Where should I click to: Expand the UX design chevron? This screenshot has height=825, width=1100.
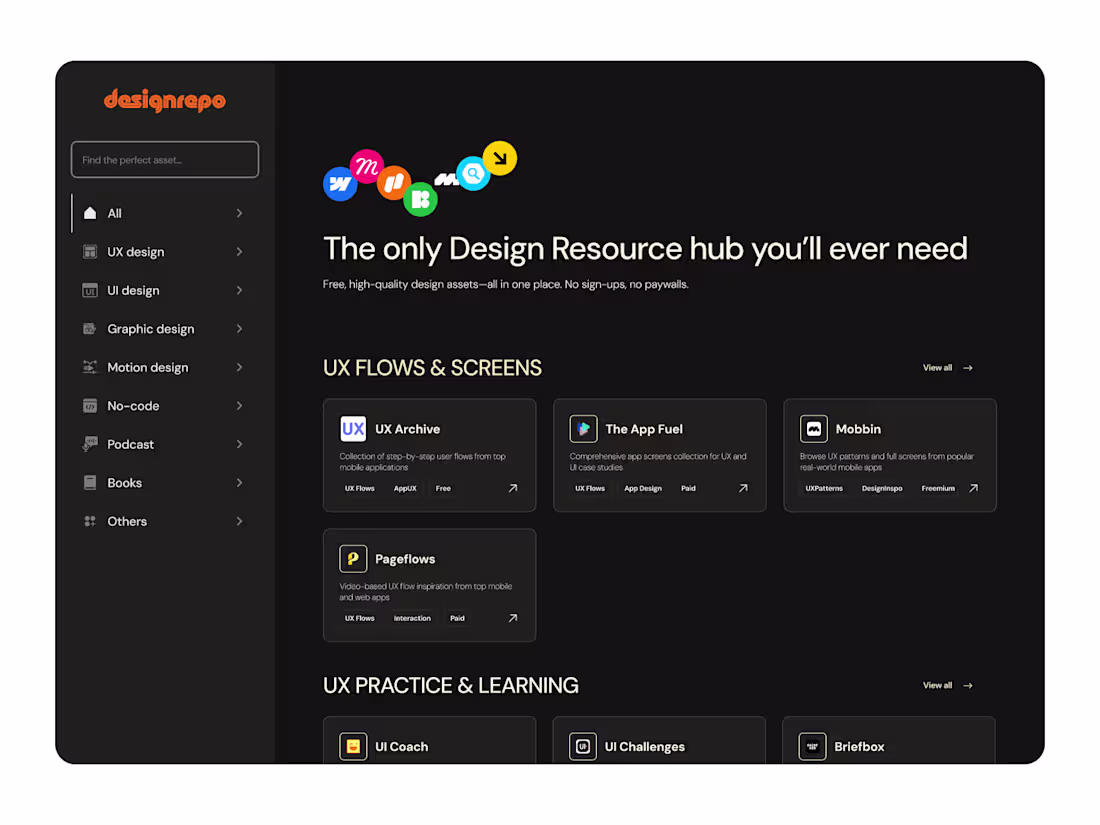point(239,252)
